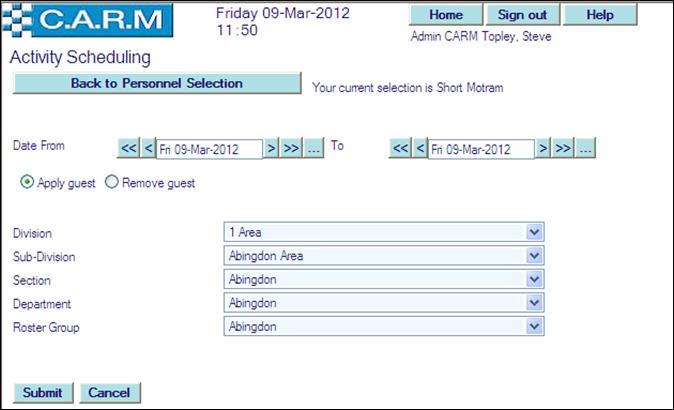Expand the Sub-Division dropdown
The image size is (674, 410).
point(535,256)
